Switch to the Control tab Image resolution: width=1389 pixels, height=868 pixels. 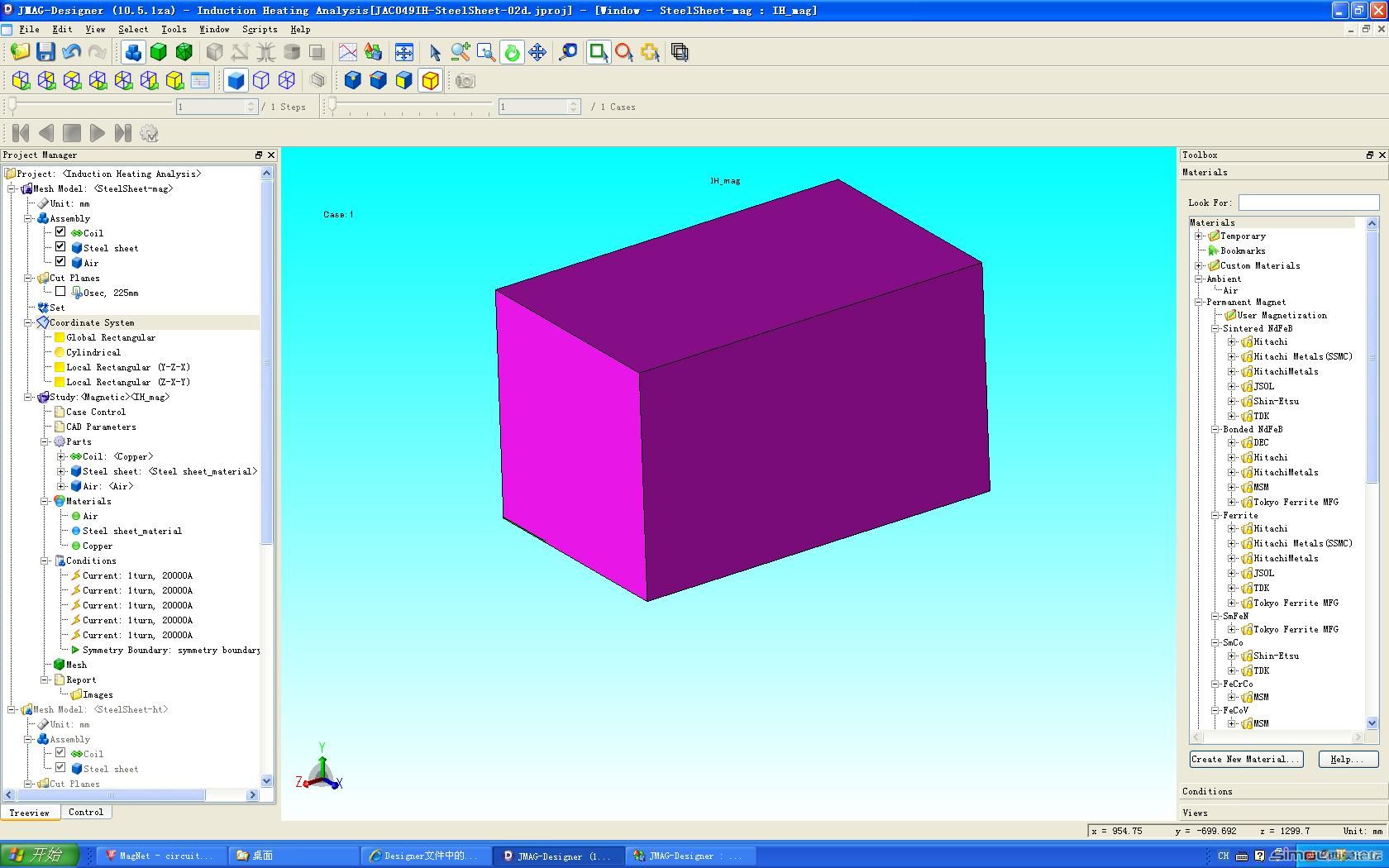[x=86, y=813]
